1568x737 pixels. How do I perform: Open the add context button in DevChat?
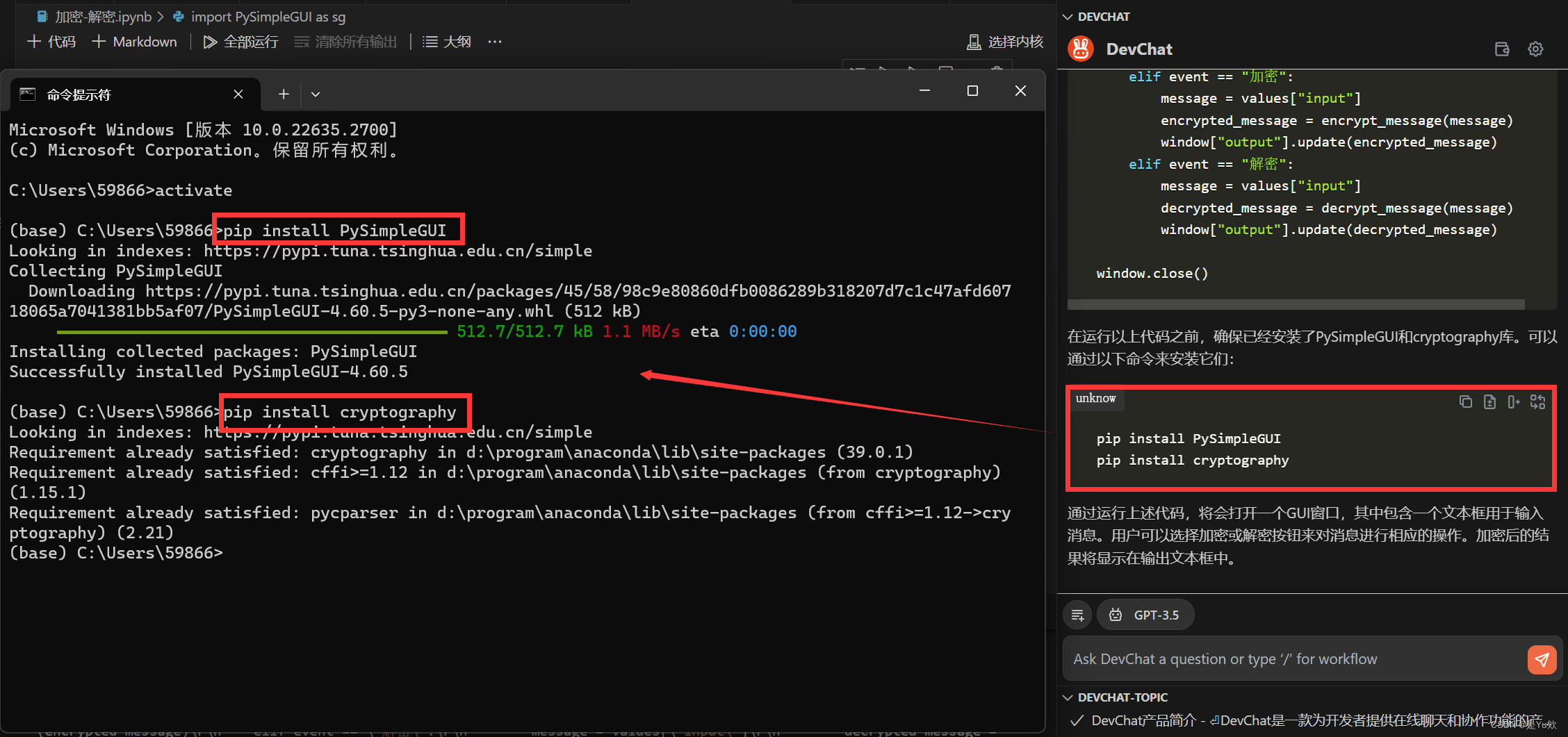(1077, 615)
